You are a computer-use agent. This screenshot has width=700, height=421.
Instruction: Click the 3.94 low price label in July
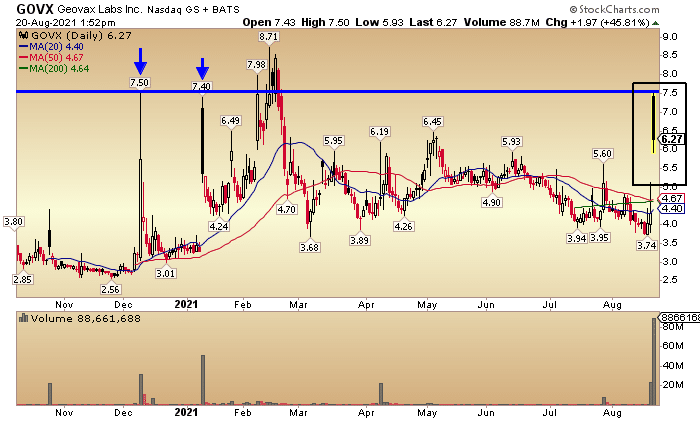tap(576, 238)
